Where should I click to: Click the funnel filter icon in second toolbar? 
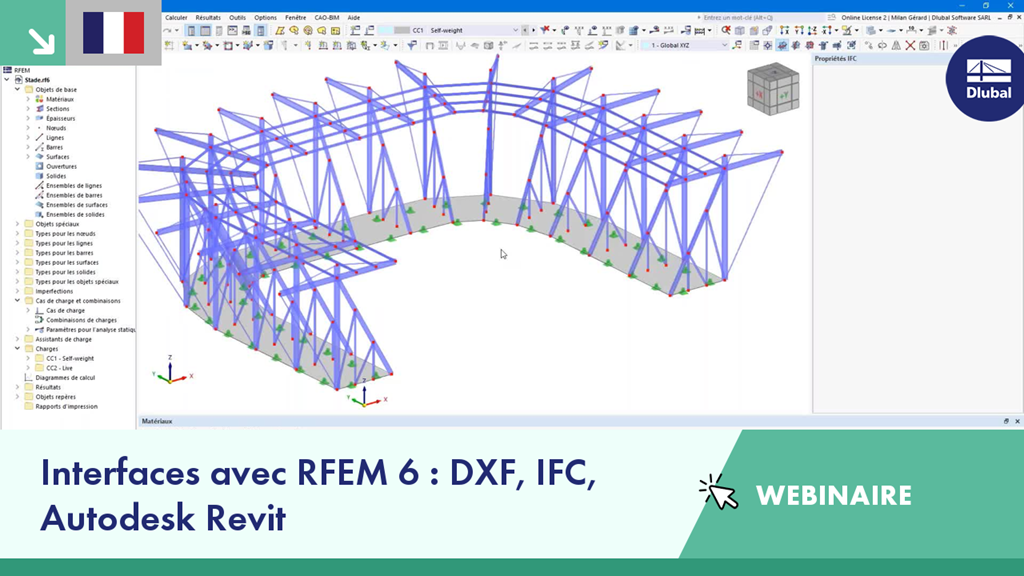click(x=412, y=45)
